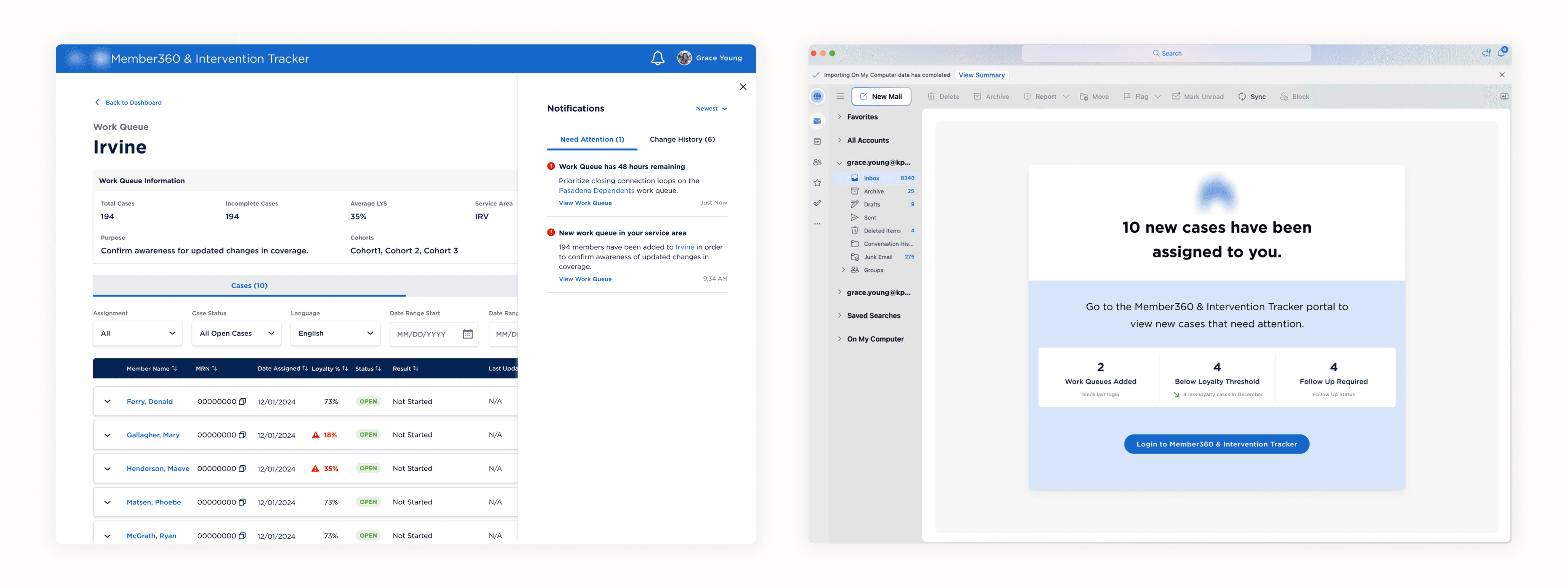Open the Calendar view in mail sidebar
This screenshot has height=588, width=1568.
pyautogui.click(x=817, y=142)
